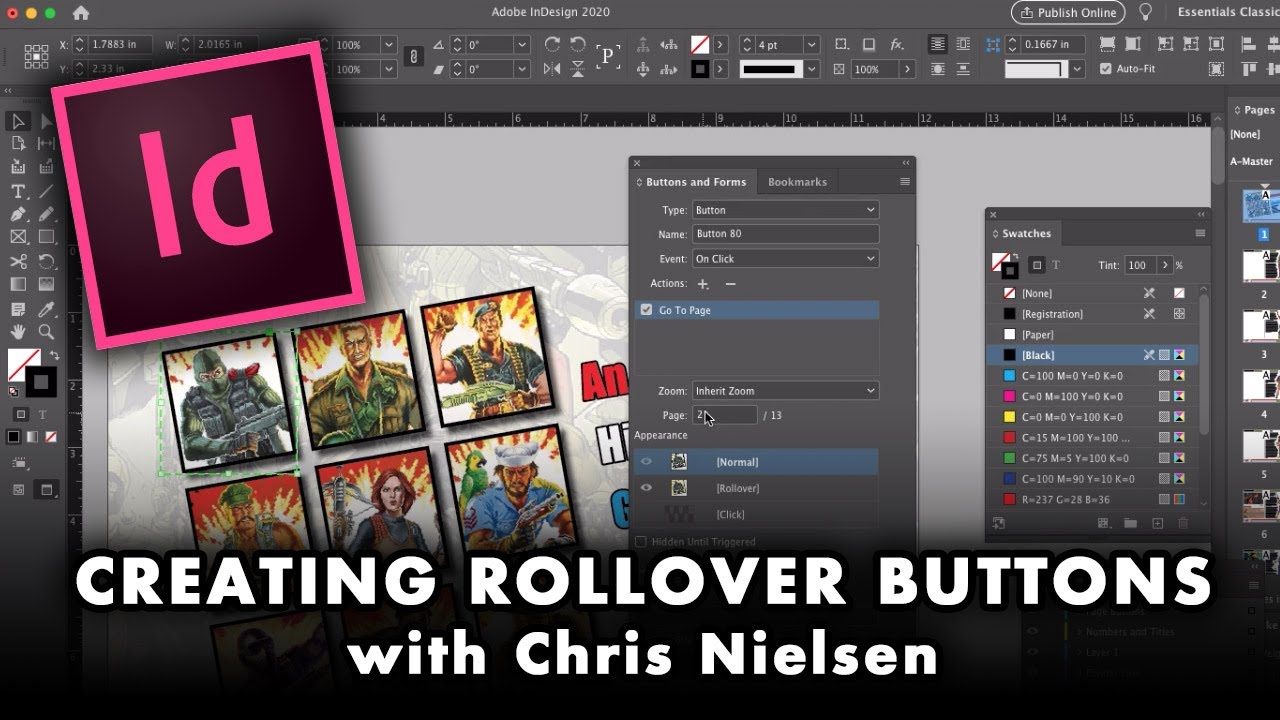Select the Swatches panel tab
This screenshot has width=1280, height=720.
tap(1022, 233)
